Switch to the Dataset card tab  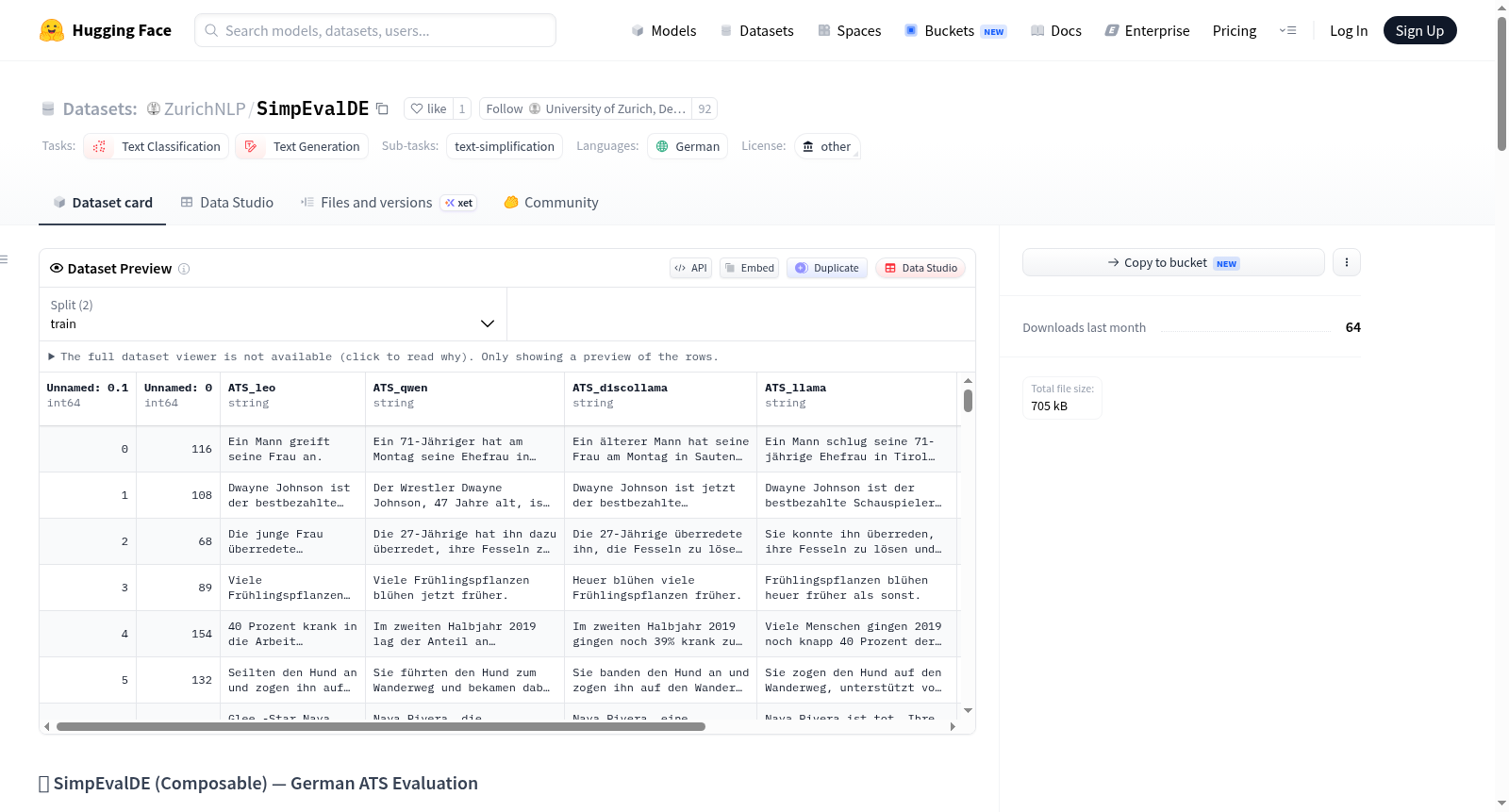[x=102, y=203]
